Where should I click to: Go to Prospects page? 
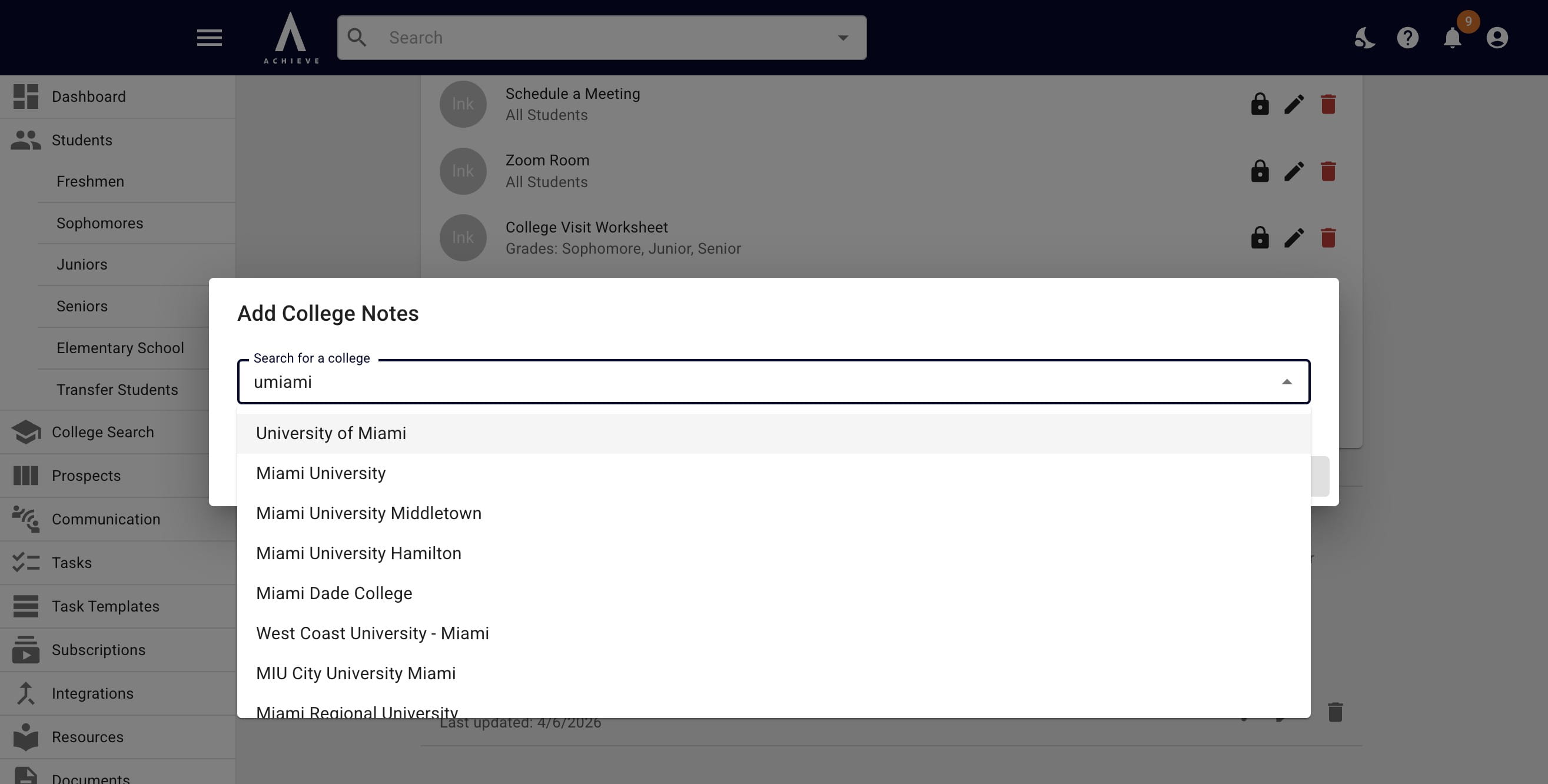coord(105,475)
